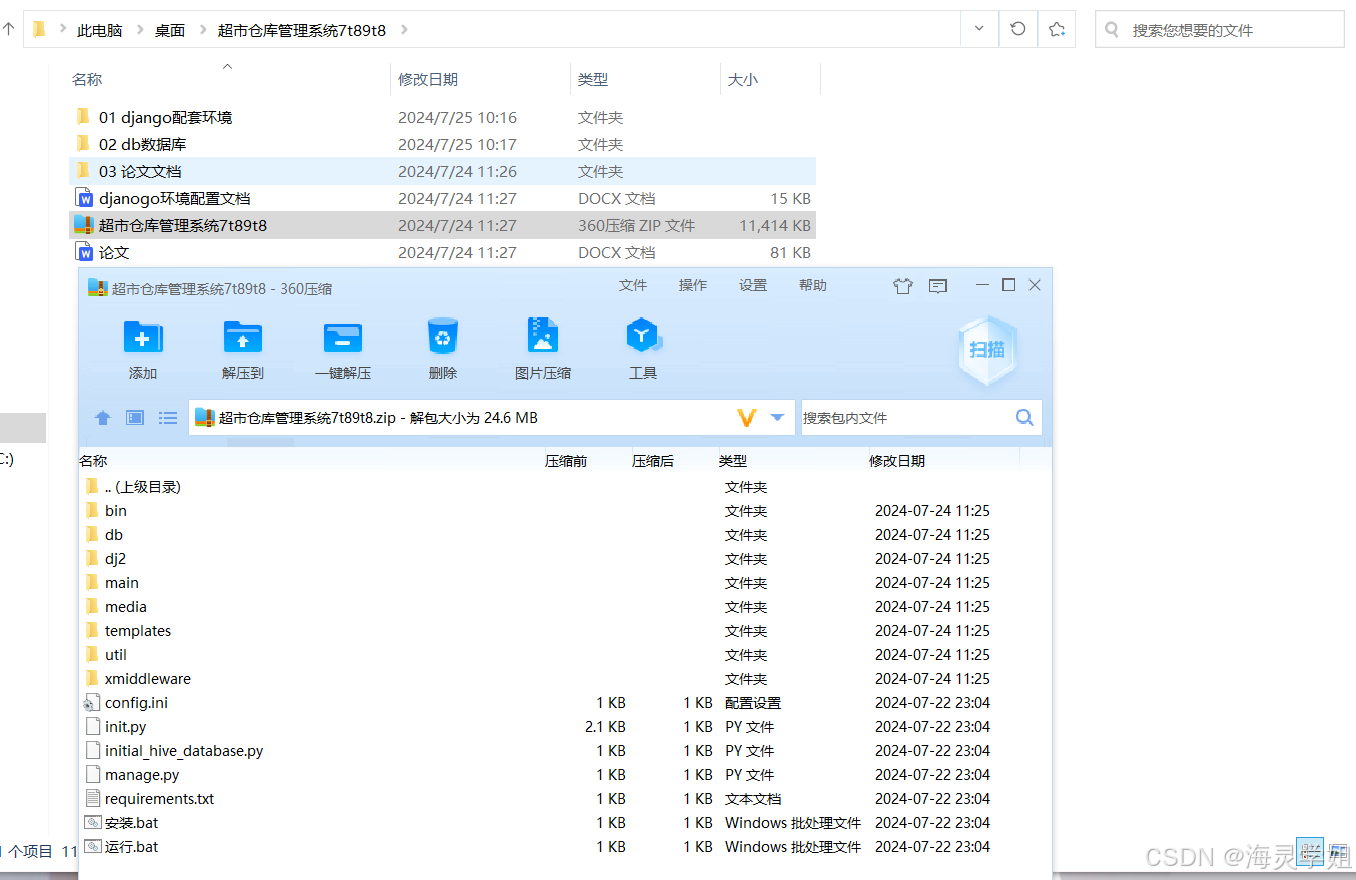Viewport: 1356px width, 880px height.
Task: Navigate to 此电脑 via the breadcrumb
Action: 99,30
